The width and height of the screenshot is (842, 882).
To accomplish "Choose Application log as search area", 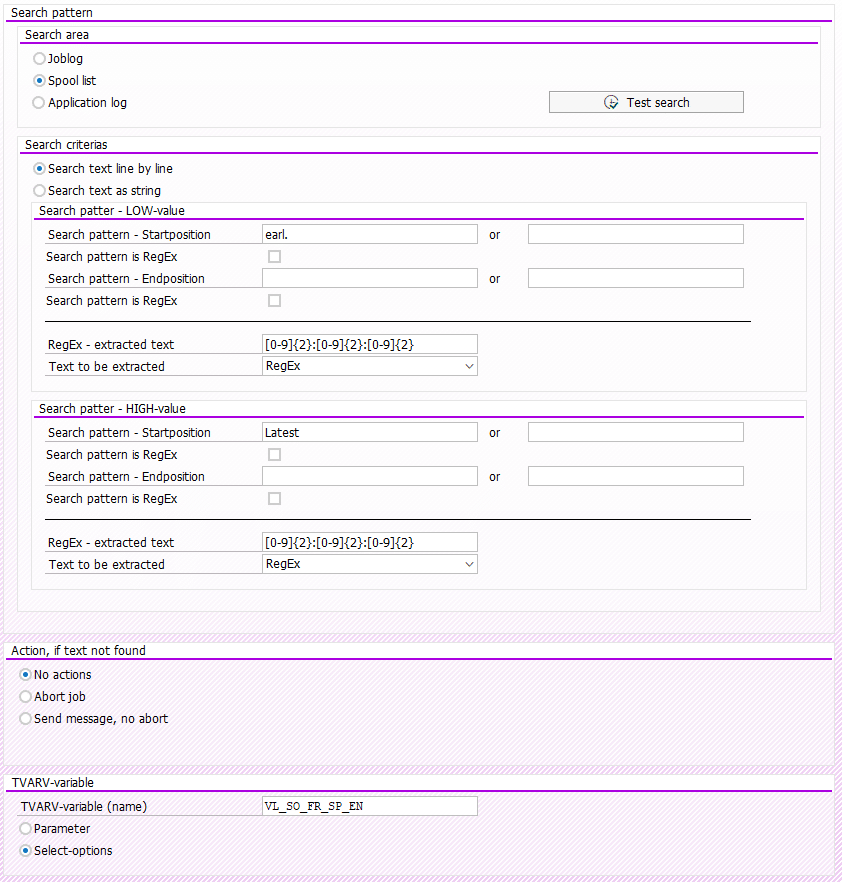I will pyautogui.click(x=39, y=102).
